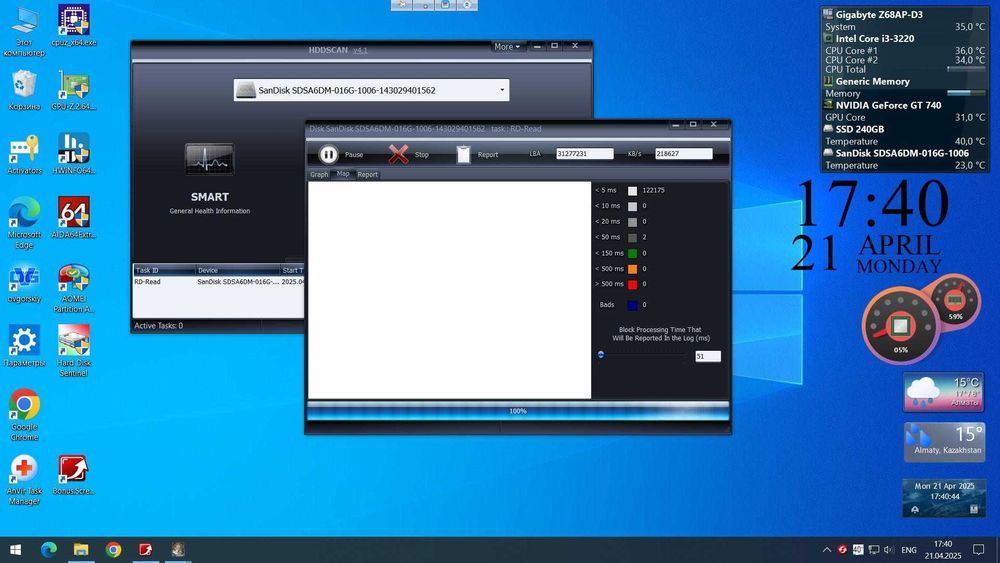Open the Settings gear desktop icon
This screenshot has height=563, width=1000.
(24, 347)
